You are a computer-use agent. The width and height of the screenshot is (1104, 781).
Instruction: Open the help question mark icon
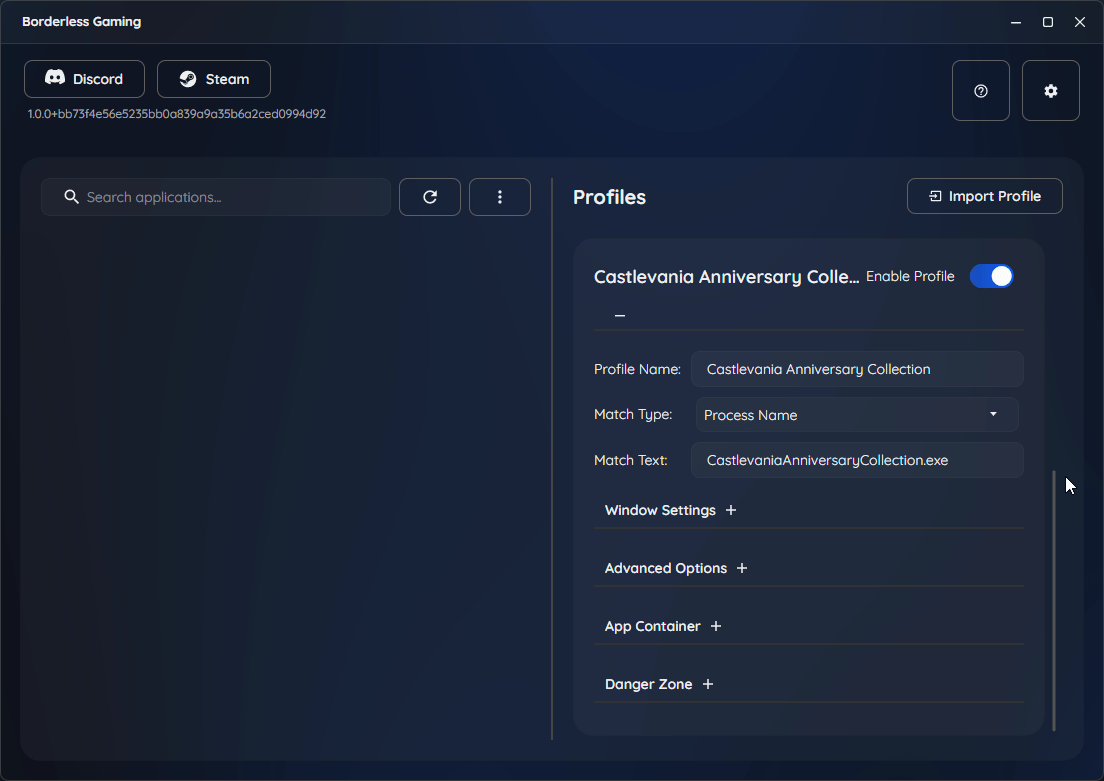[981, 91]
